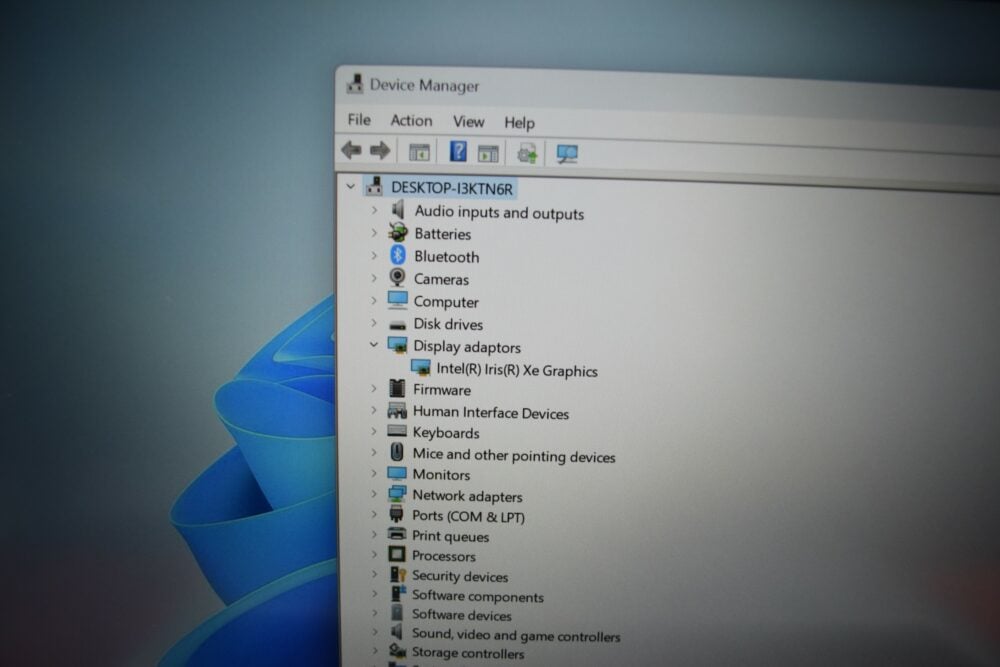Click the Keyboards category icon
The height and width of the screenshot is (667, 1000).
pos(397,431)
